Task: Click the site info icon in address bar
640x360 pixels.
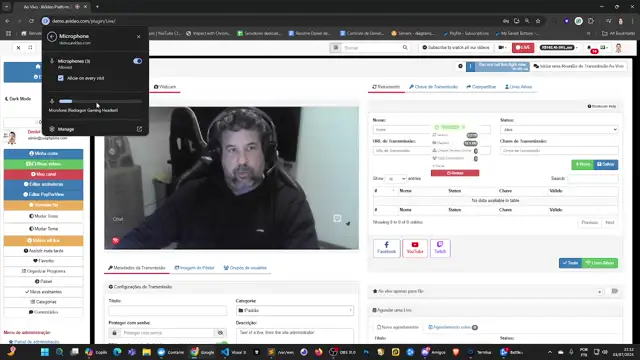Action: click(x=46, y=21)
